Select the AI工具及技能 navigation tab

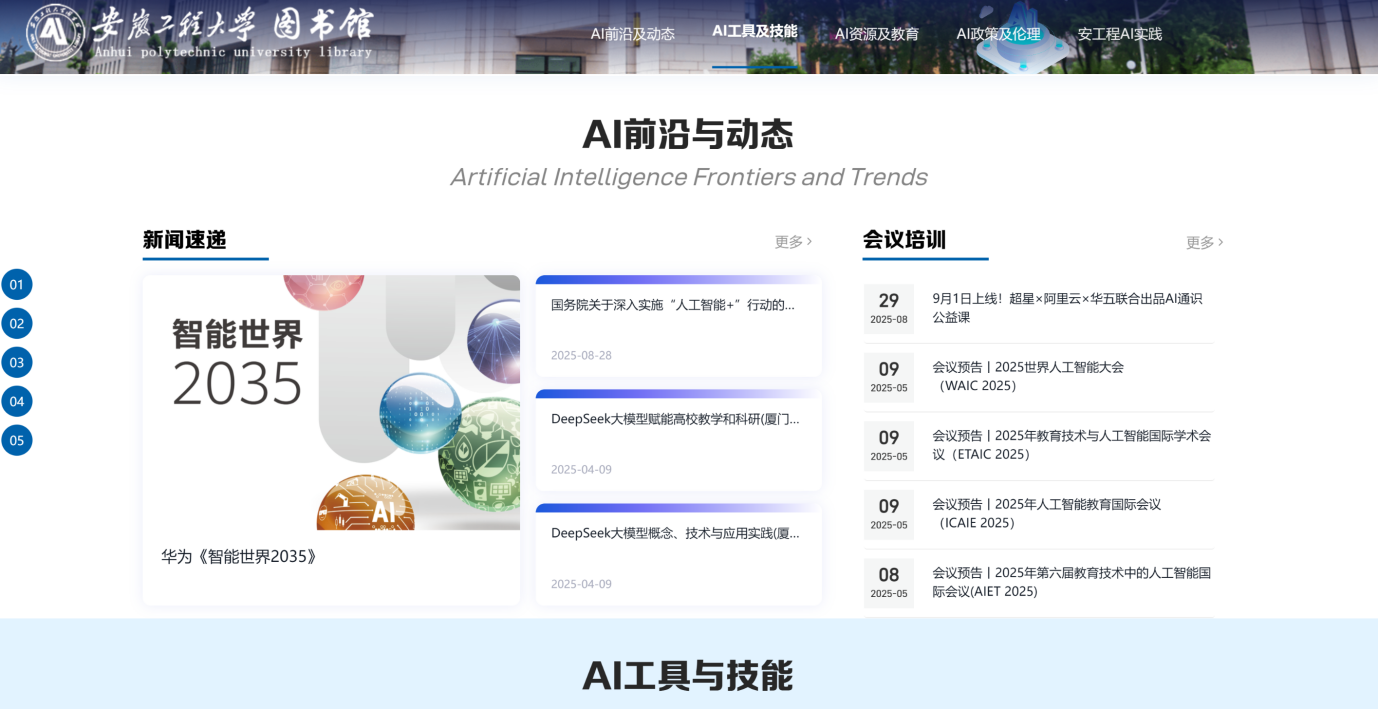click(754, 32)
